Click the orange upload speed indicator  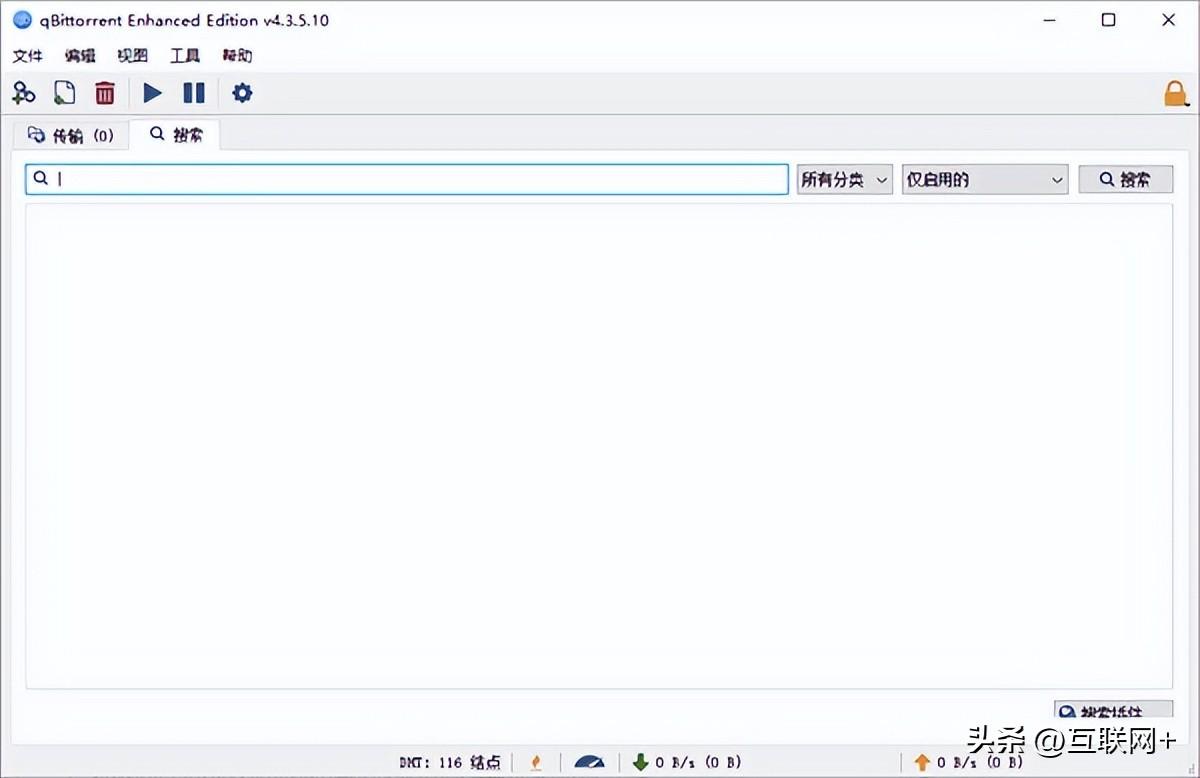pos(968,763)
